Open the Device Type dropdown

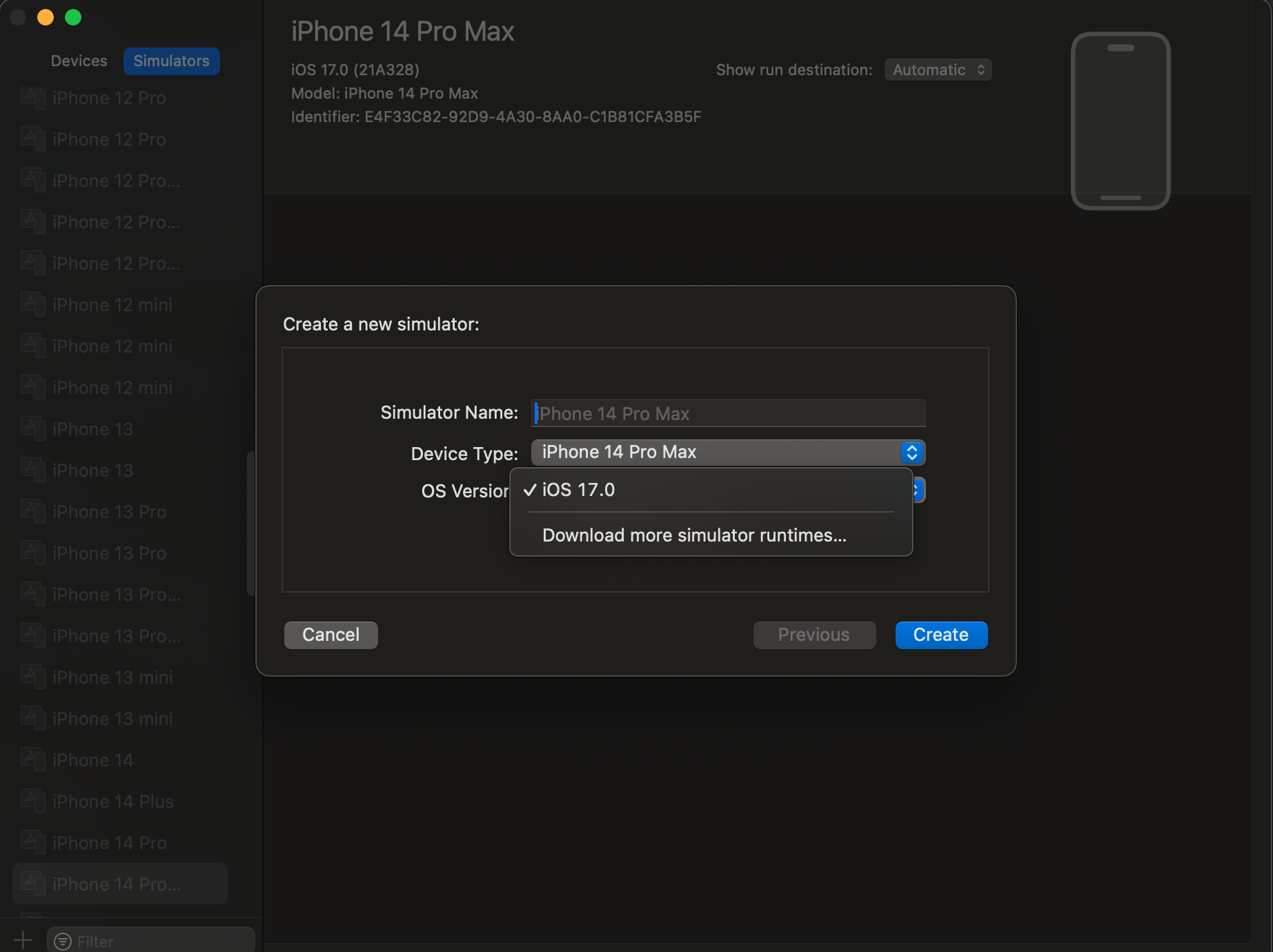tap(727, 453)
